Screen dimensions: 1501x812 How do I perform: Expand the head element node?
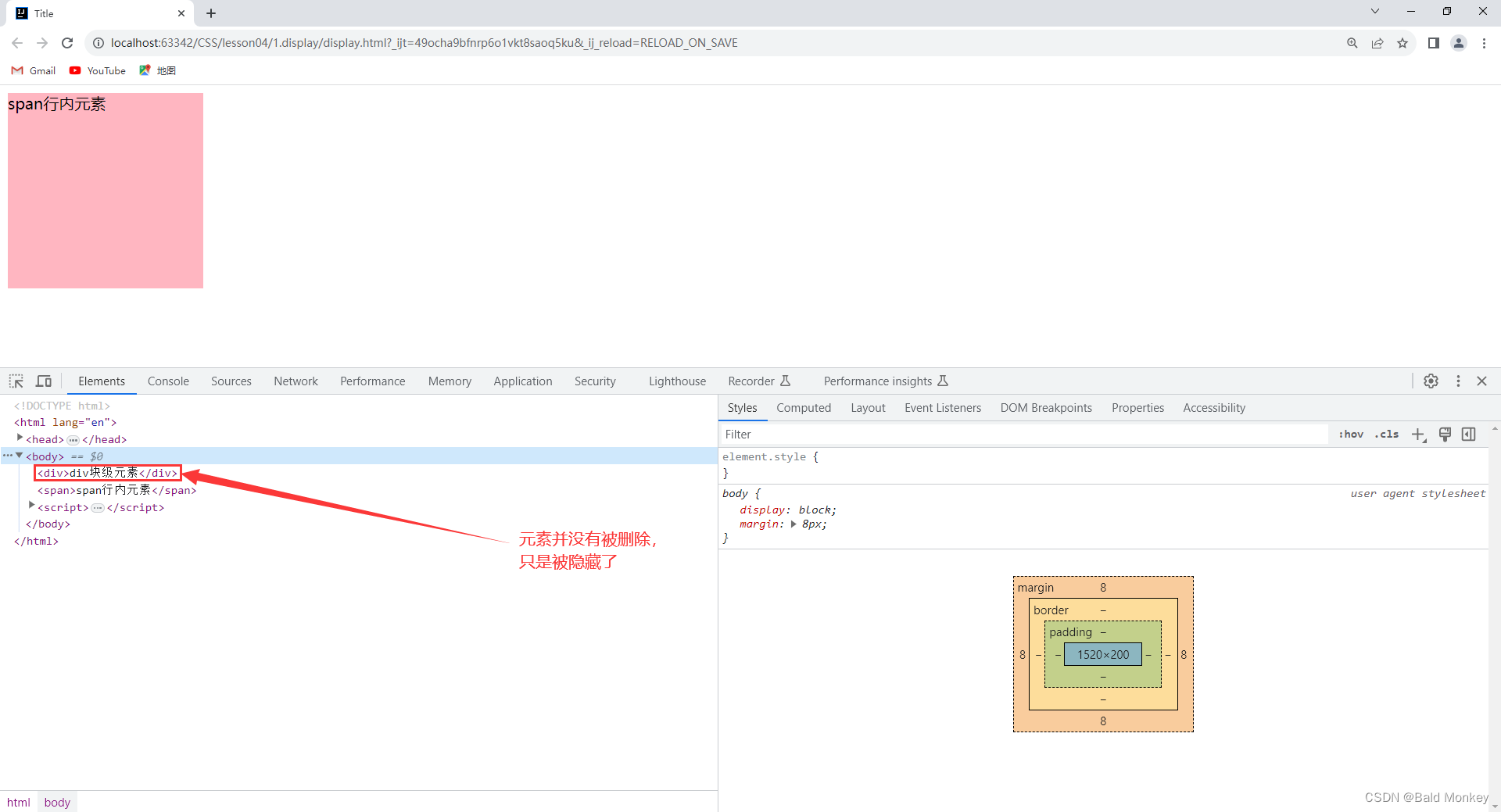point(20,438)
